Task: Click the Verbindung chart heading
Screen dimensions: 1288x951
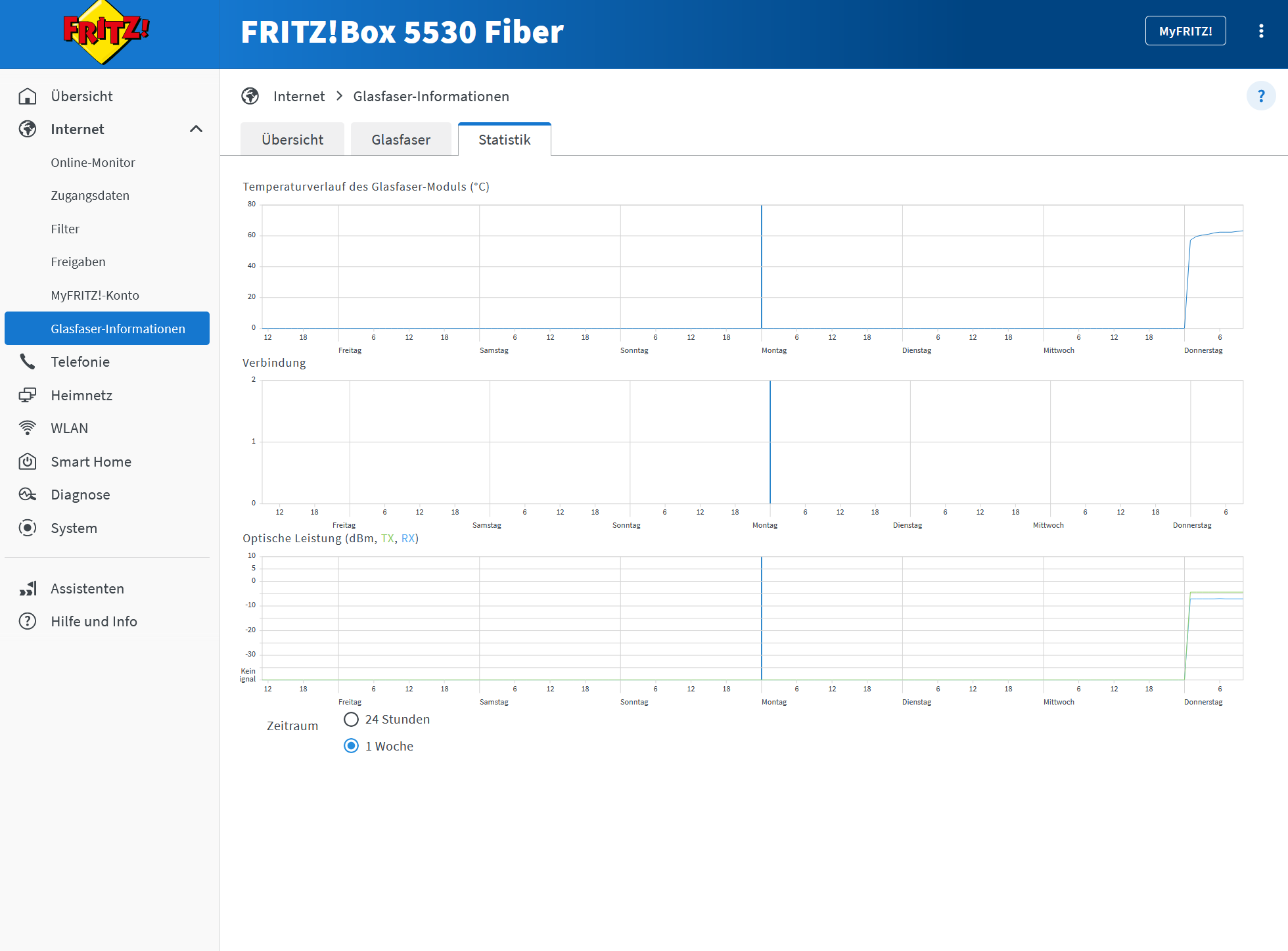Action: [274, 363]
